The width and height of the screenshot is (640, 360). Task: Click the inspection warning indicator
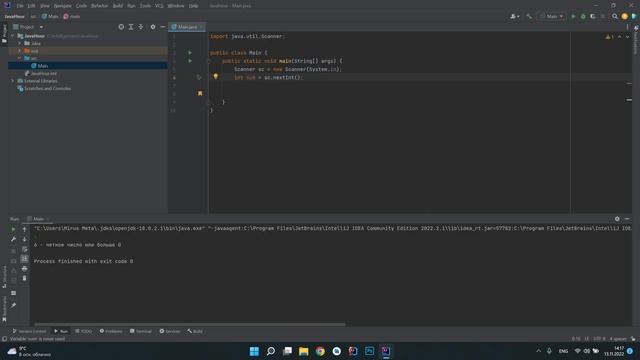tap(609, 37)
